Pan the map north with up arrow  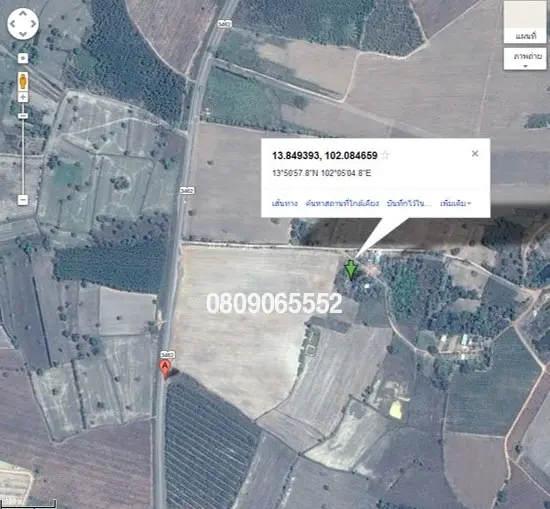23,14
